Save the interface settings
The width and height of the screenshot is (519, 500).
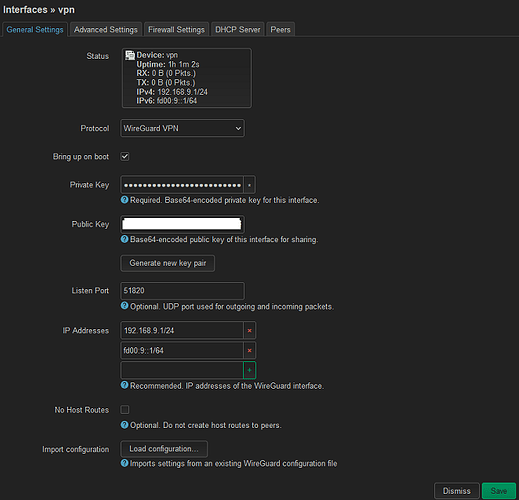coord(499,491)
